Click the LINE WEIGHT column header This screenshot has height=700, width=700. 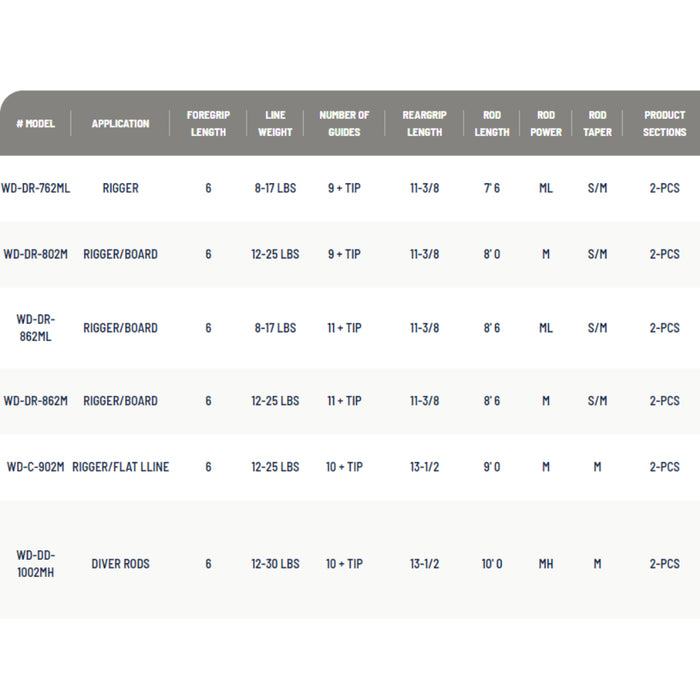pyautogui.click(x=275, y=124)
